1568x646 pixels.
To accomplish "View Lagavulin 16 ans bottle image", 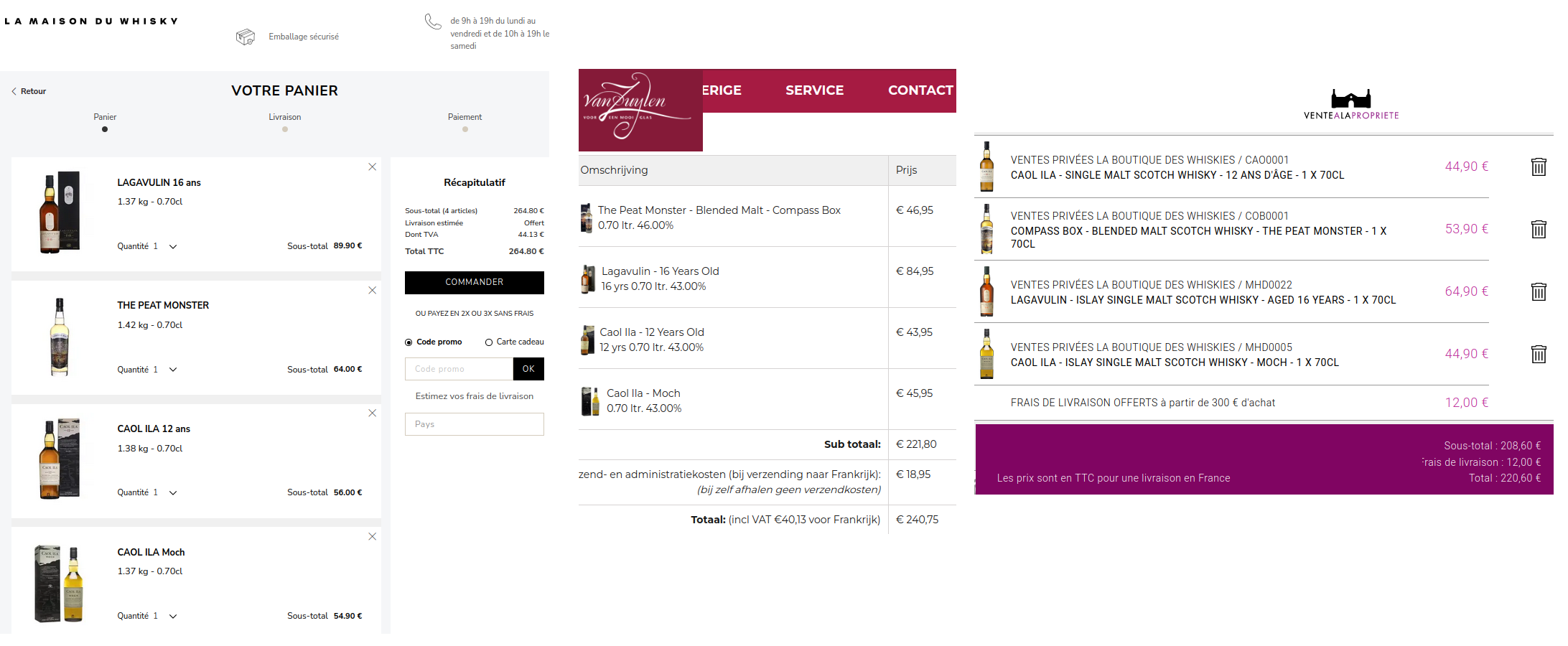I will point(60,212).
